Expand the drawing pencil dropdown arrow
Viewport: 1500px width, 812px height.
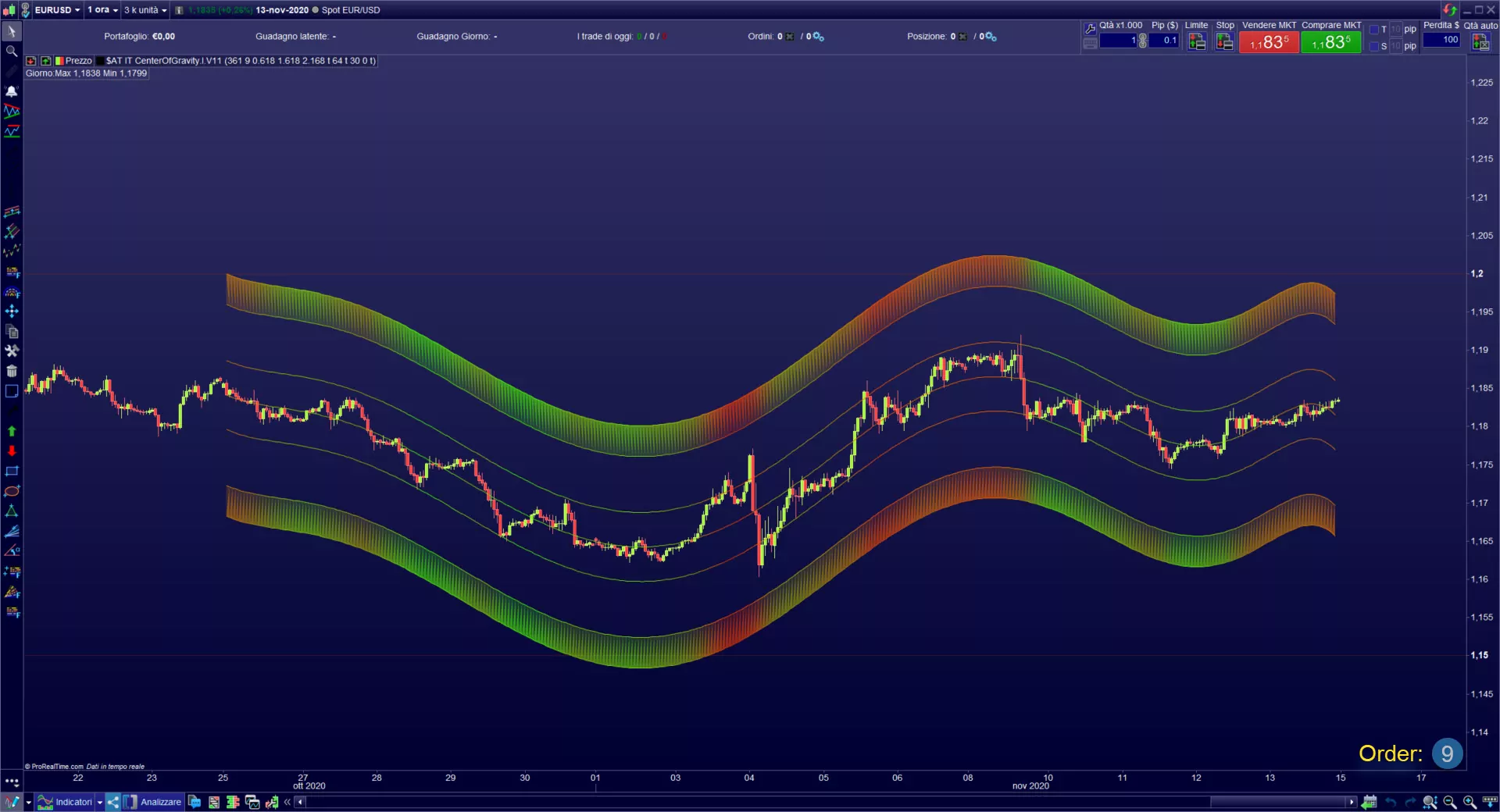(29, 802)
